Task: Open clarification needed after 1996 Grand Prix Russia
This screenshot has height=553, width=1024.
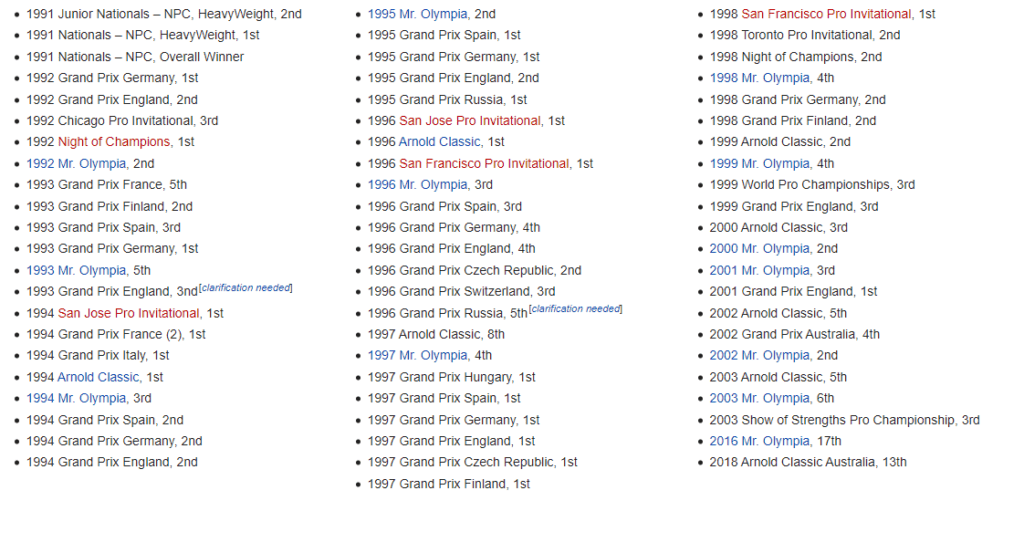Action: [x=575, y=309]
